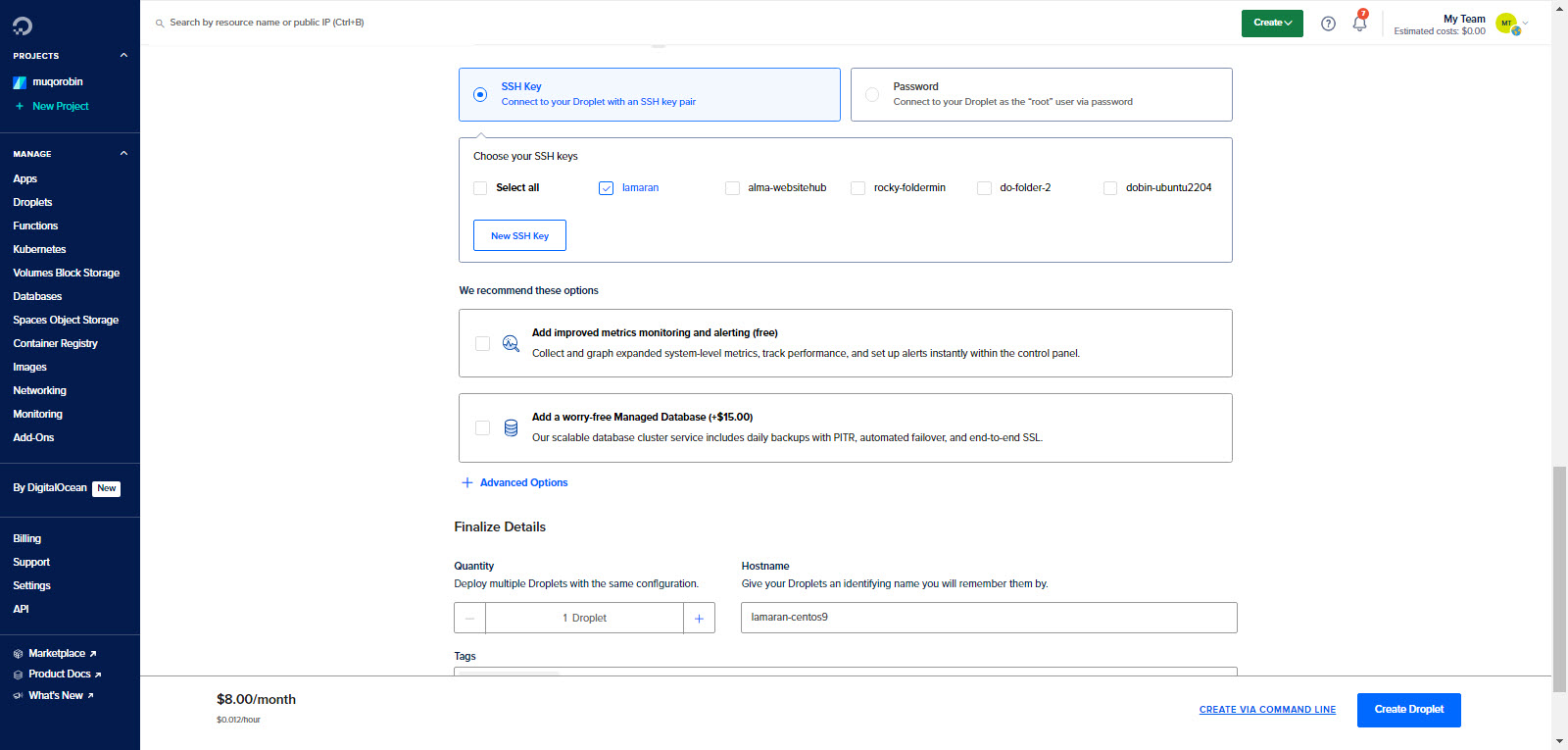This screenshot has width=1568, height=750.
Task: Check the Select all SSH keys checkbox
Action: (480, 188)
